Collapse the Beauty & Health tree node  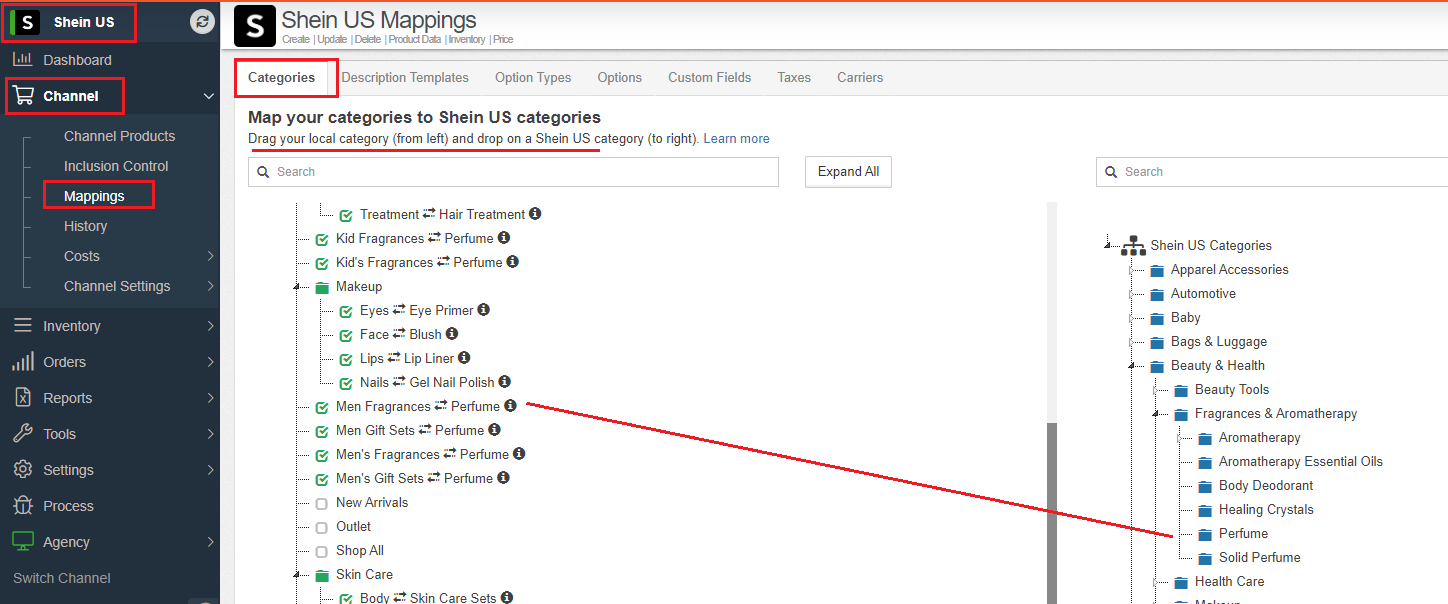point(1132,366)
